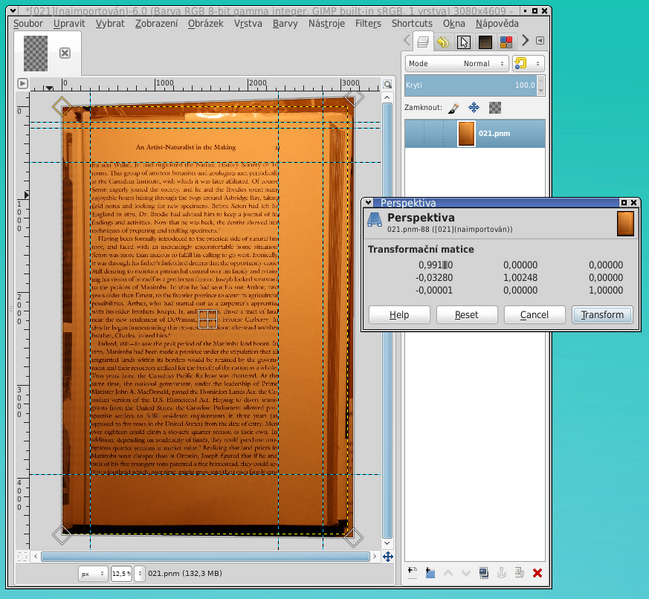Open the Shortcuts menu
The width and height of the screenshot is (649, 599).
[412, 24]
